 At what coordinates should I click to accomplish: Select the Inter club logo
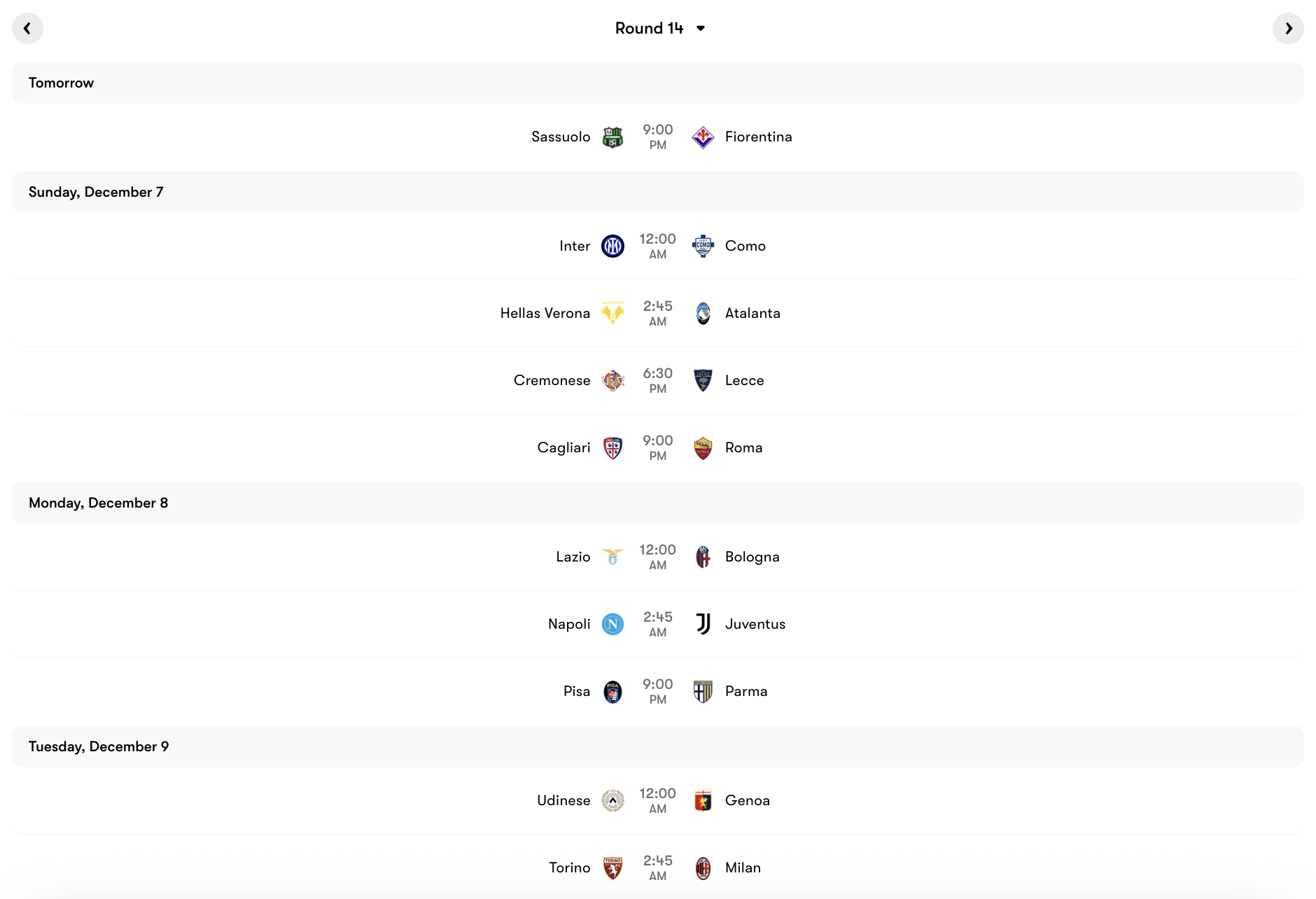click(613, 246)
